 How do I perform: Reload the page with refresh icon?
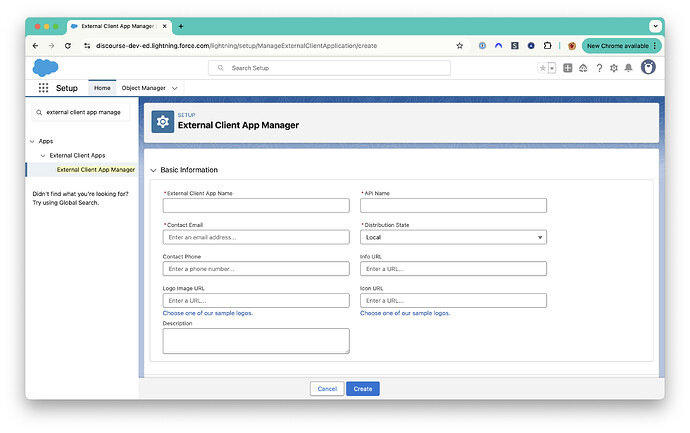[x=68, y=46]
